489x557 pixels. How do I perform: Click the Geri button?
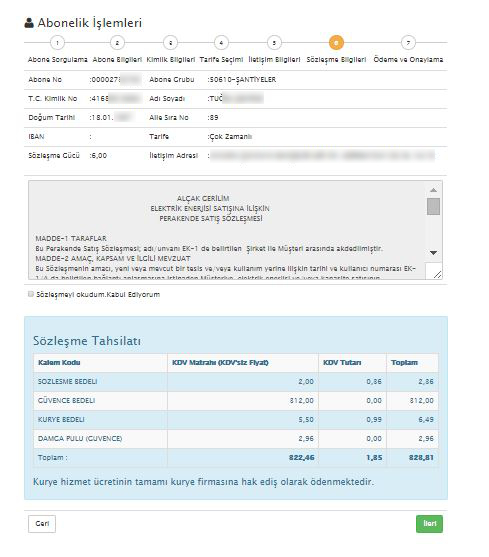[x=42, y=524]
